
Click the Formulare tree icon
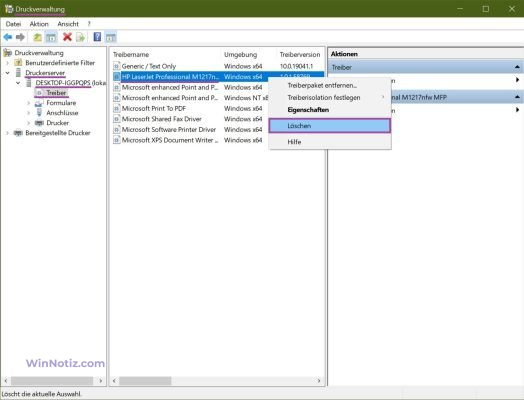(39, 103)
